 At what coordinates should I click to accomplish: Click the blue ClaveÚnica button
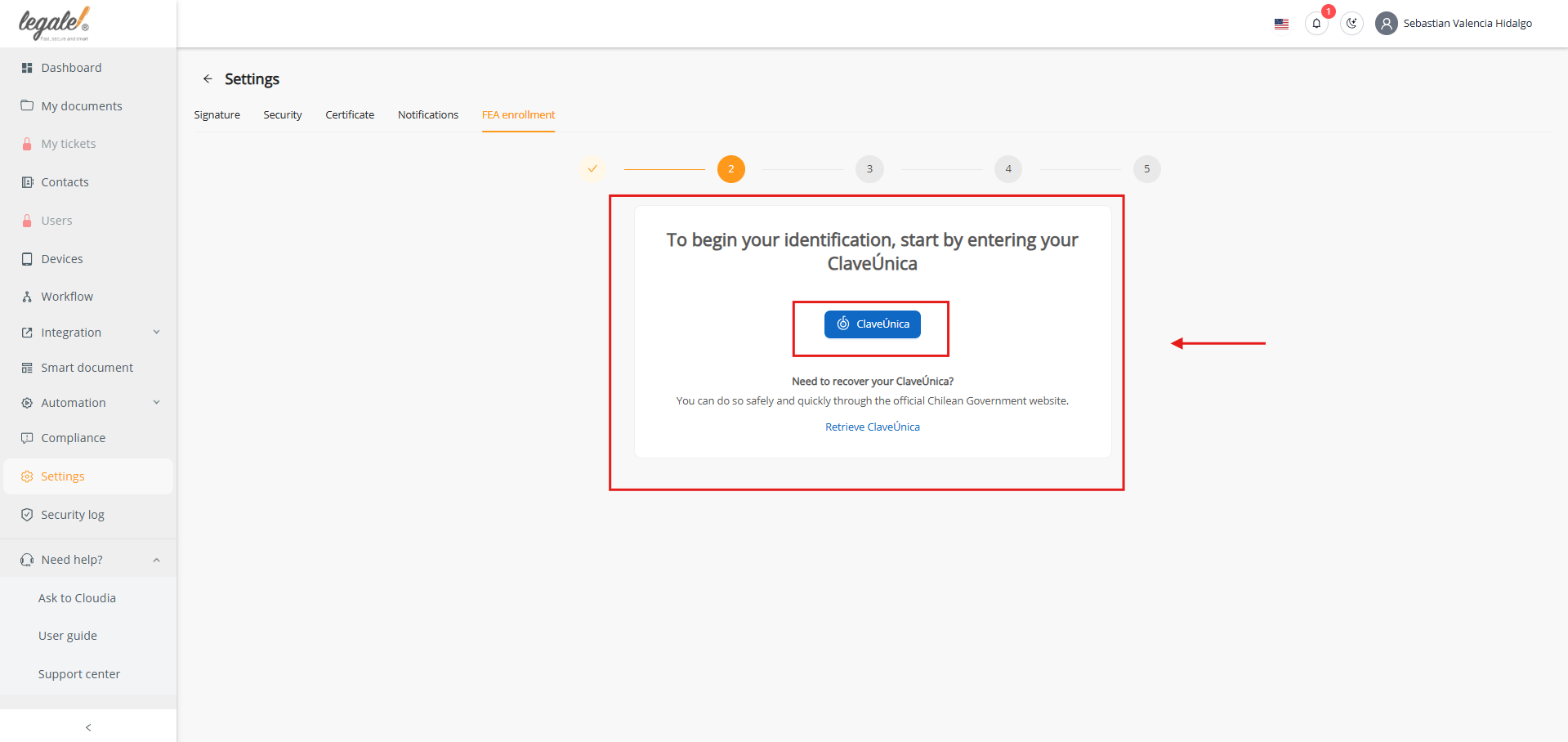pos(873,324)
